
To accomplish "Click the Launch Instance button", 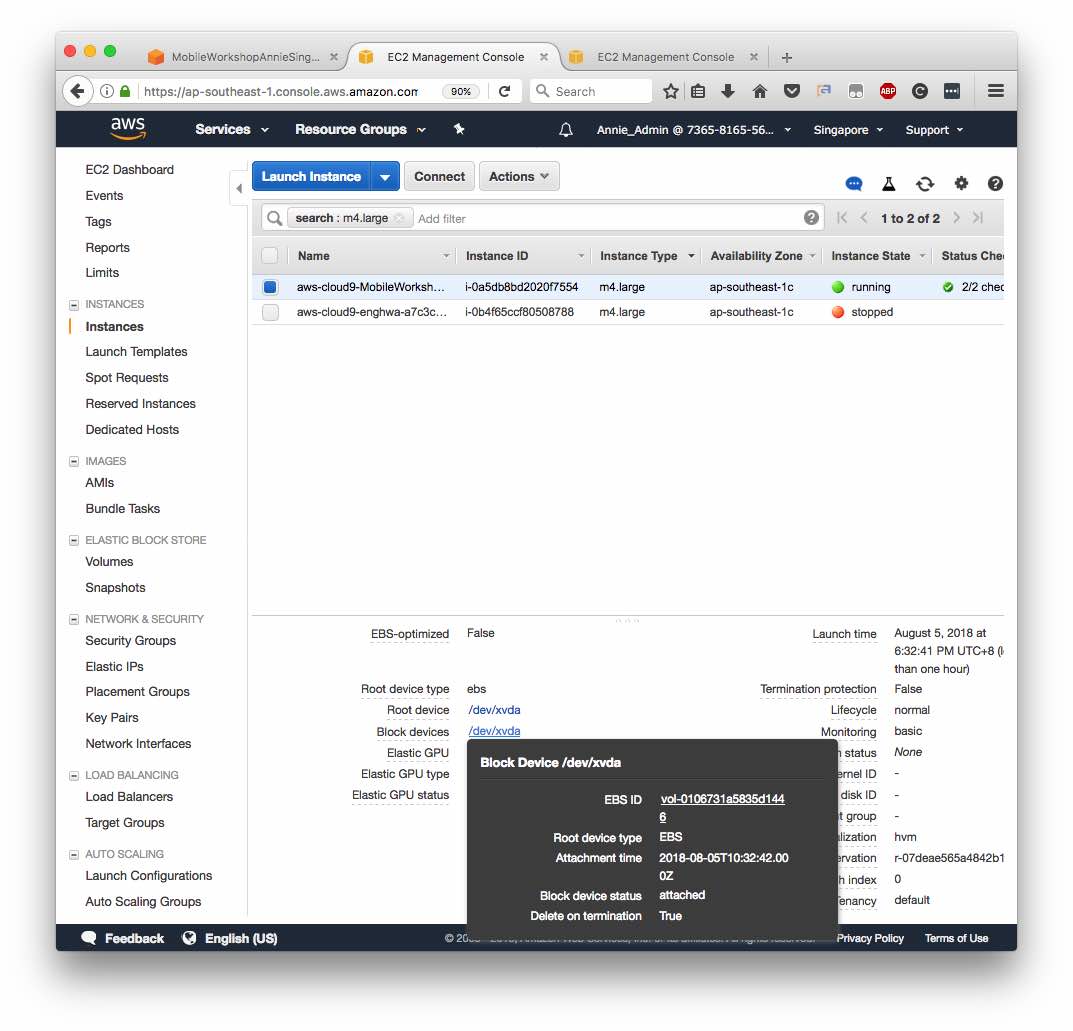I will point(311,177).
